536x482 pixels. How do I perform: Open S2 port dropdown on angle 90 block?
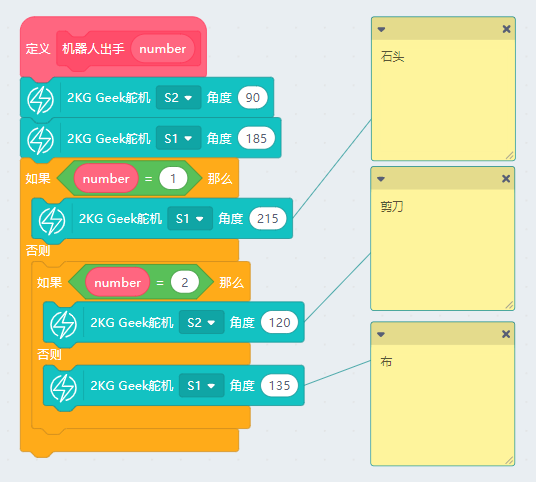pos(178,98)
